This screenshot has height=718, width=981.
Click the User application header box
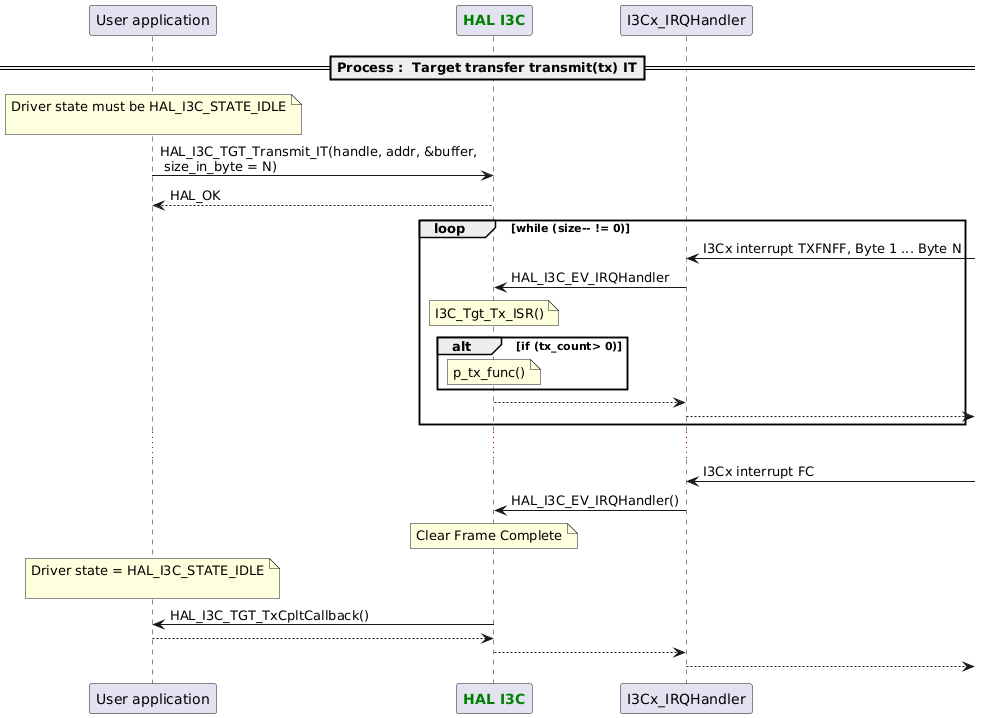(152, 19)
